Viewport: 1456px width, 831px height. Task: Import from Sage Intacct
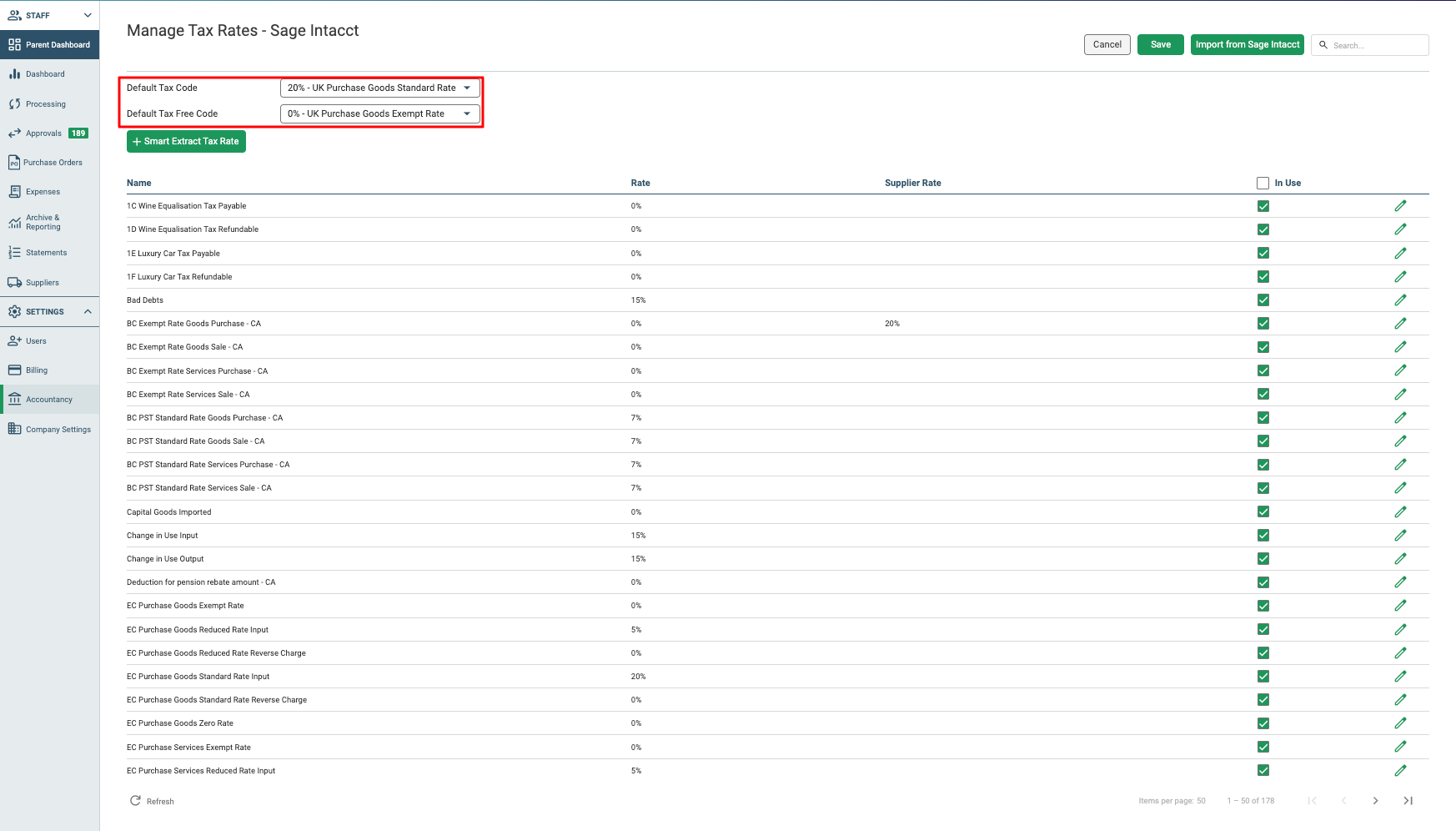pos(1247,45)
